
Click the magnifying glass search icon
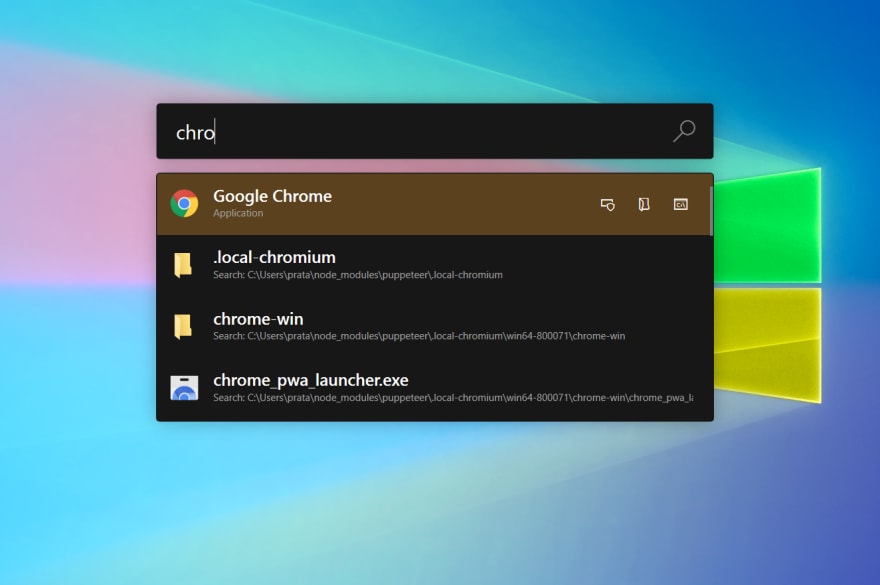click(x=684, y=131)
